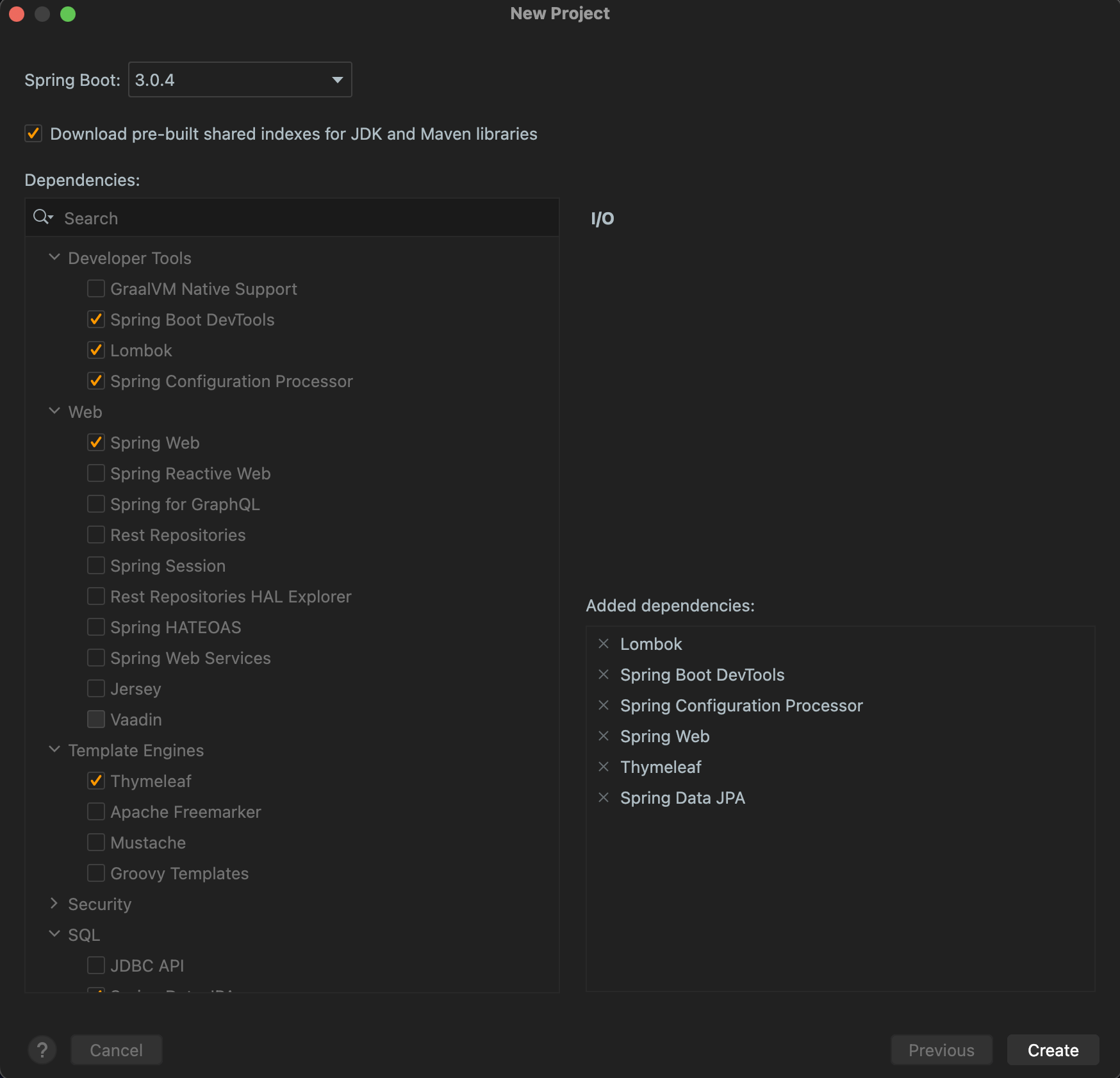The width and height of the screenshot is (1120, 1078).
Task: Remove Thymeleaf from added dependencies
Action: click(x=603, y=767)
